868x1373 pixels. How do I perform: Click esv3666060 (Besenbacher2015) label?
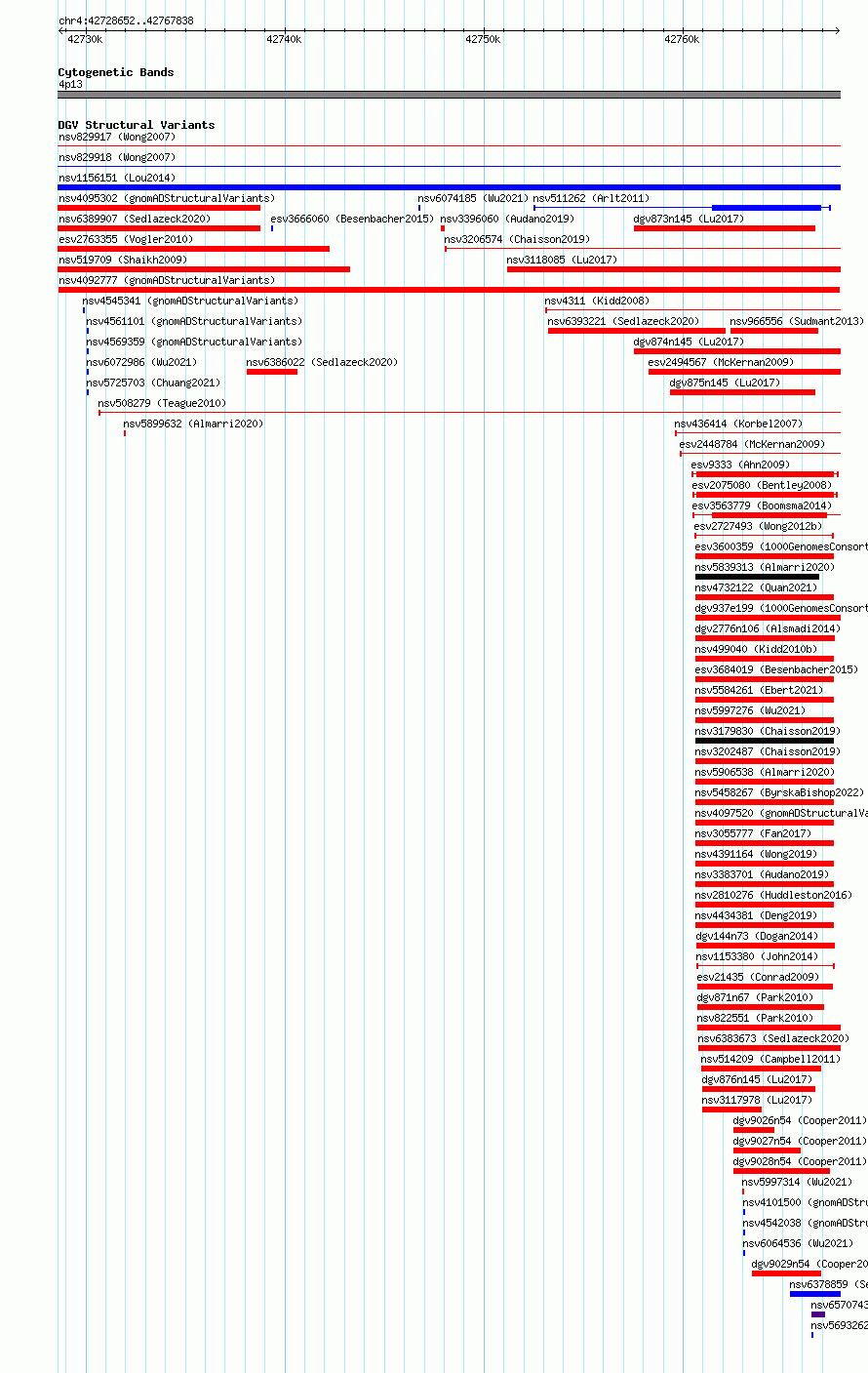point(352,219)
